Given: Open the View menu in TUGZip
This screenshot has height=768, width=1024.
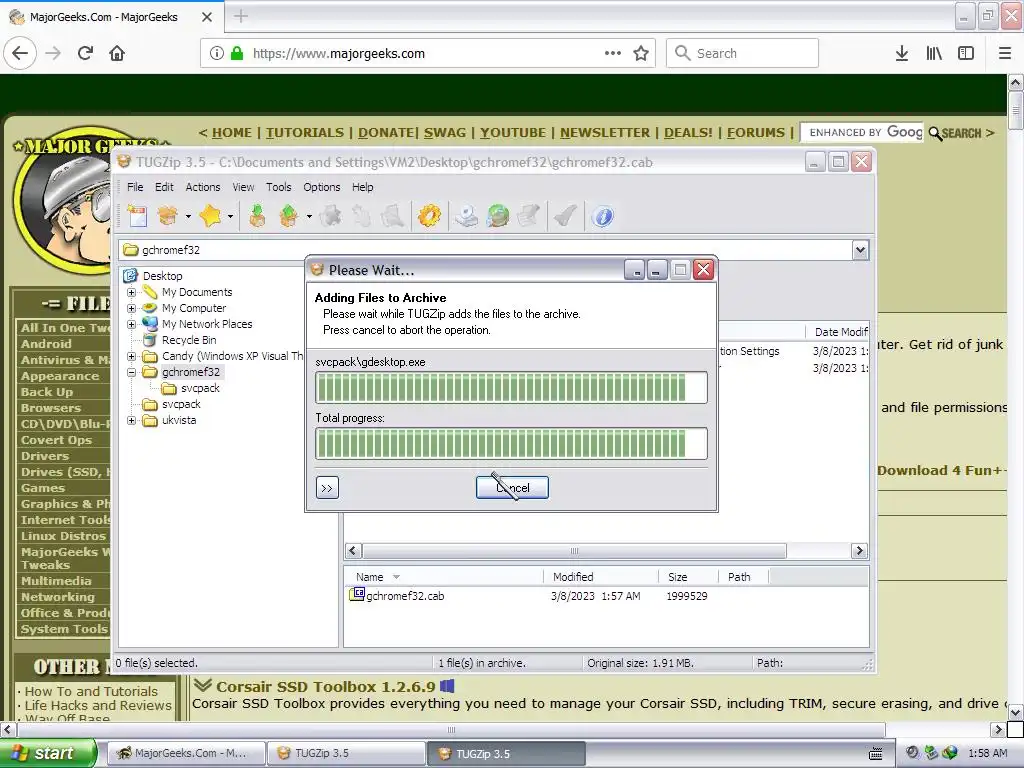Looking at the screenshot, I should click(243, 187).
